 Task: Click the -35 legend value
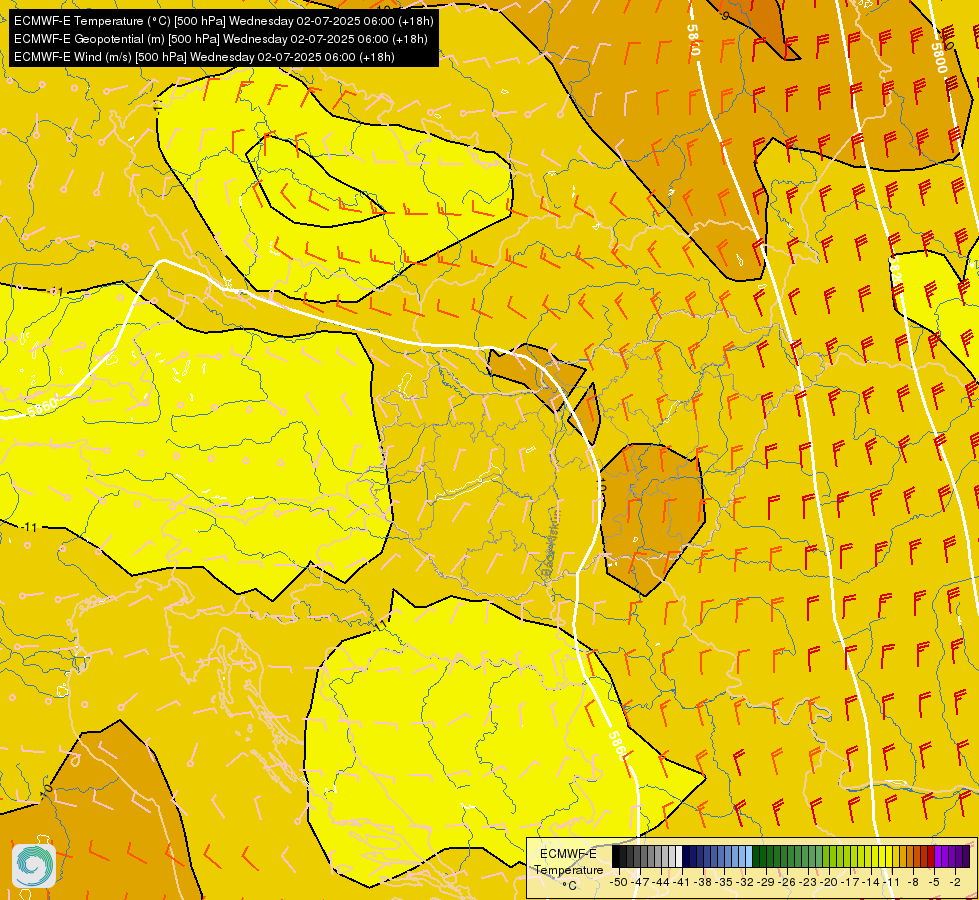(724, 882)
